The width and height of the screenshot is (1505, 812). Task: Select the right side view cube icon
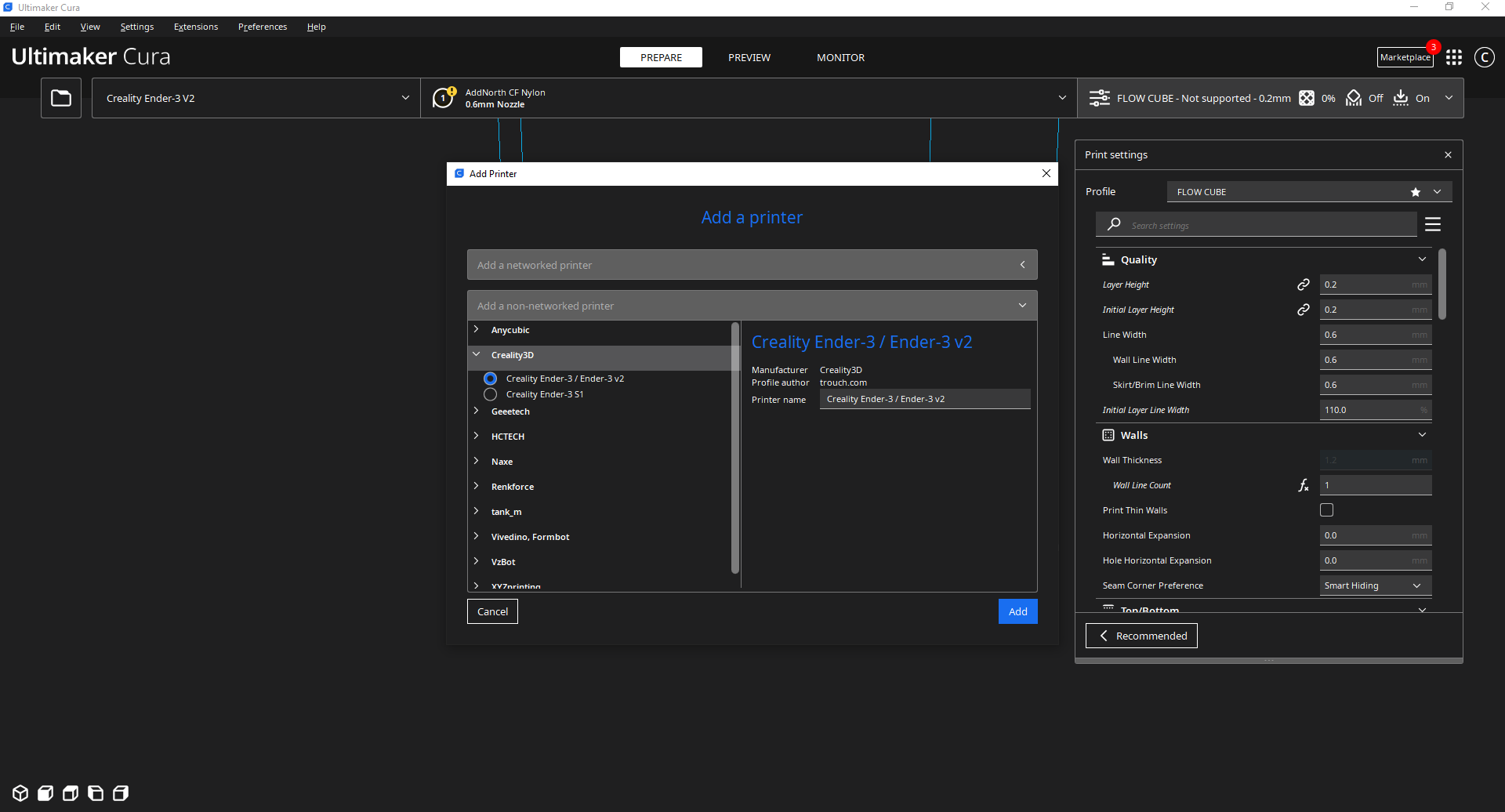click(x=121, y=793)
